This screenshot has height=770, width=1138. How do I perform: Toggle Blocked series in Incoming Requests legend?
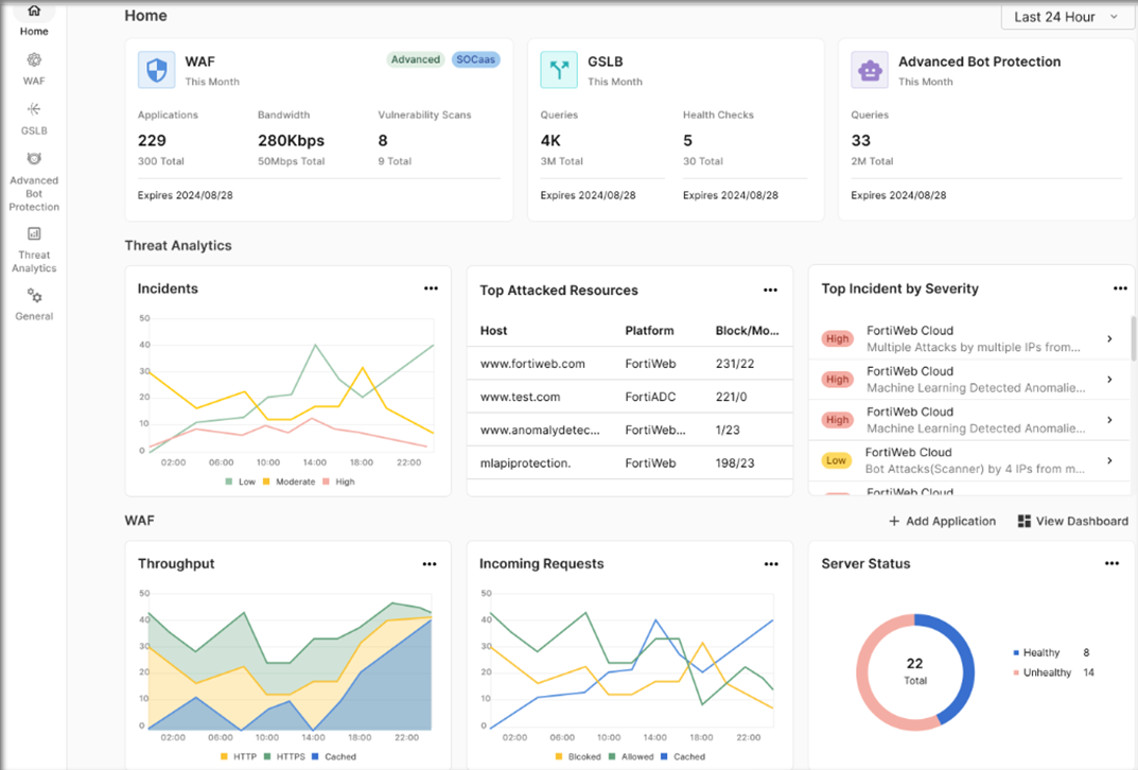[x=578, y=757]
